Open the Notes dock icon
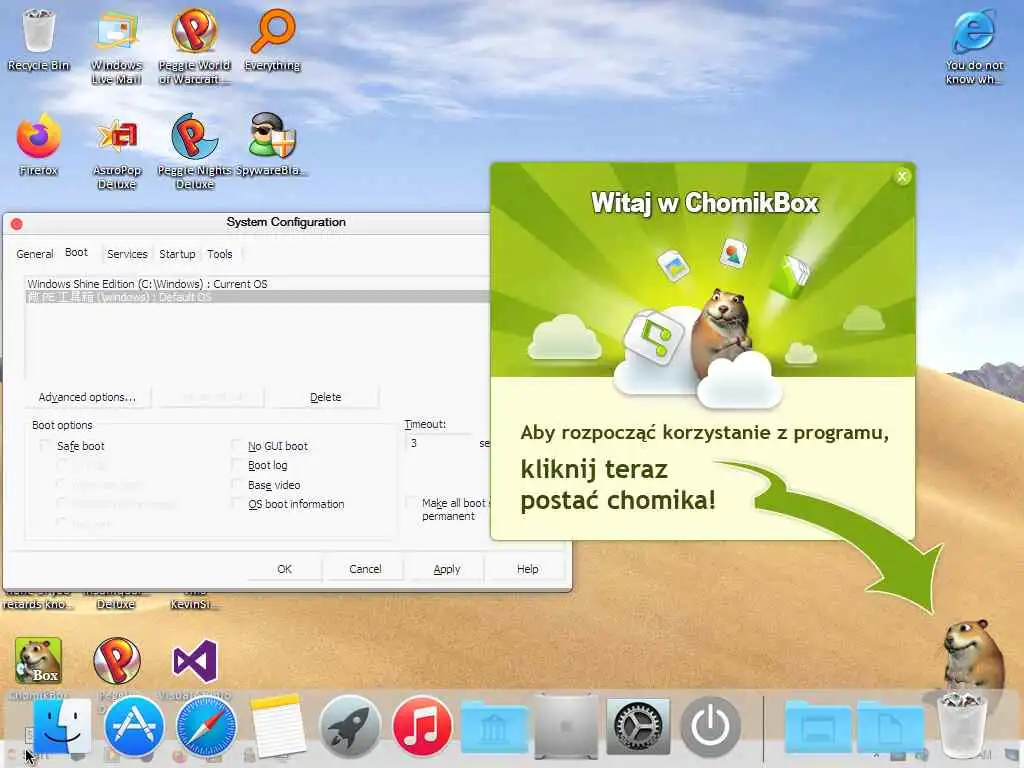The height and width of the screenshot is (768, 1024). coord(278,726)
